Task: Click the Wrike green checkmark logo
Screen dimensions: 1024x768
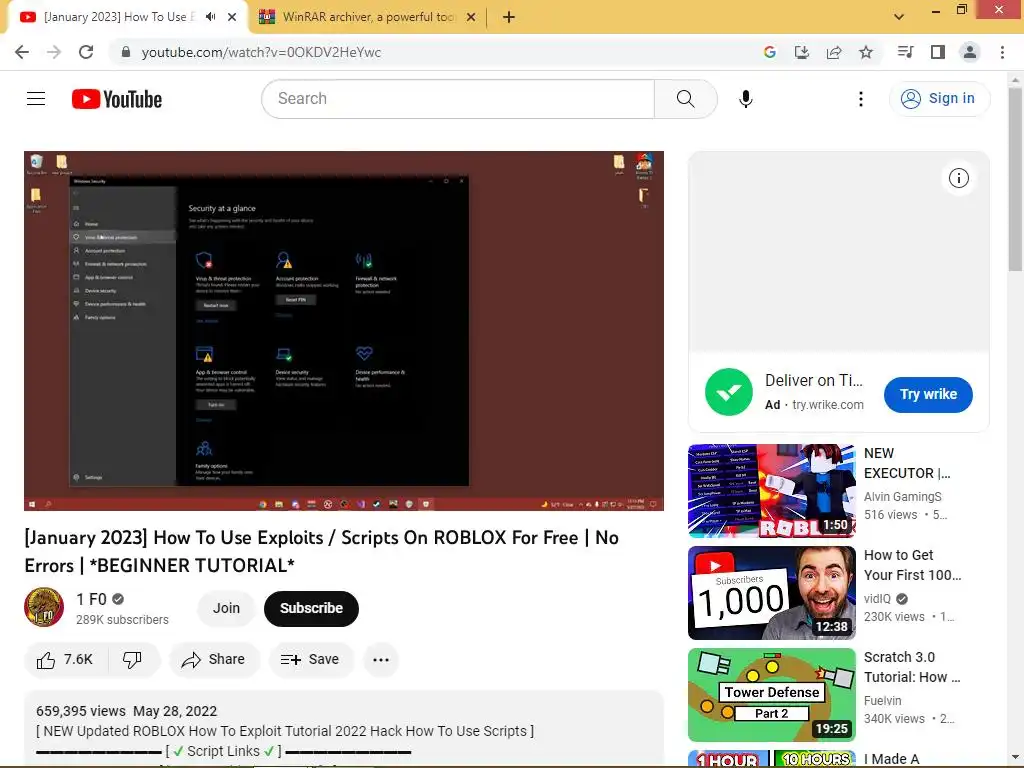Action: click(x=729, y=392)
